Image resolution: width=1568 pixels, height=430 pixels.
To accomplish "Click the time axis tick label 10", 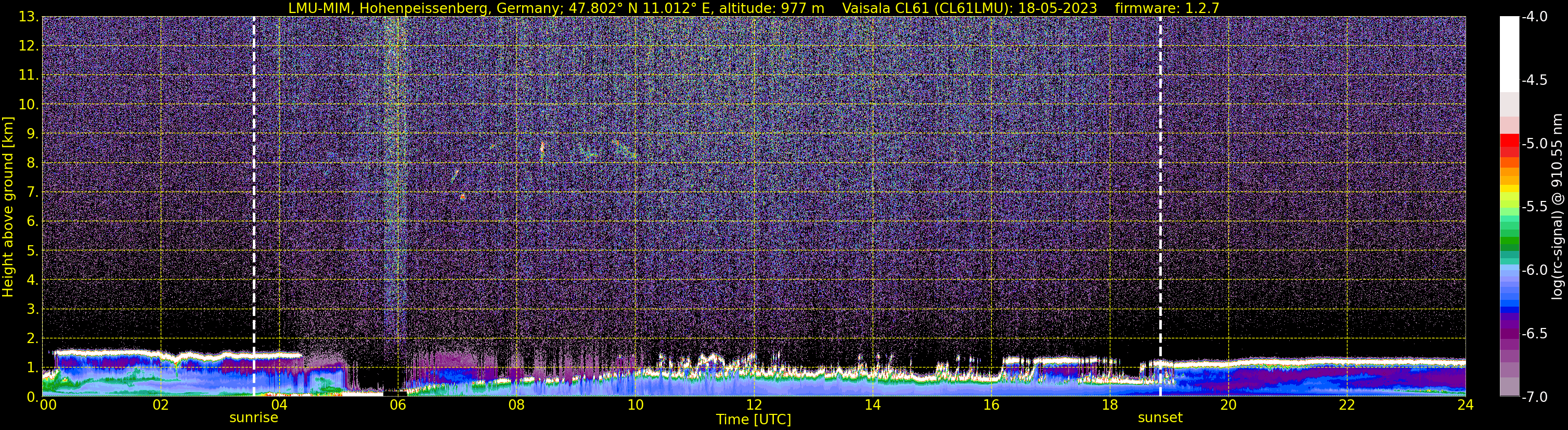I will [635, 405].
